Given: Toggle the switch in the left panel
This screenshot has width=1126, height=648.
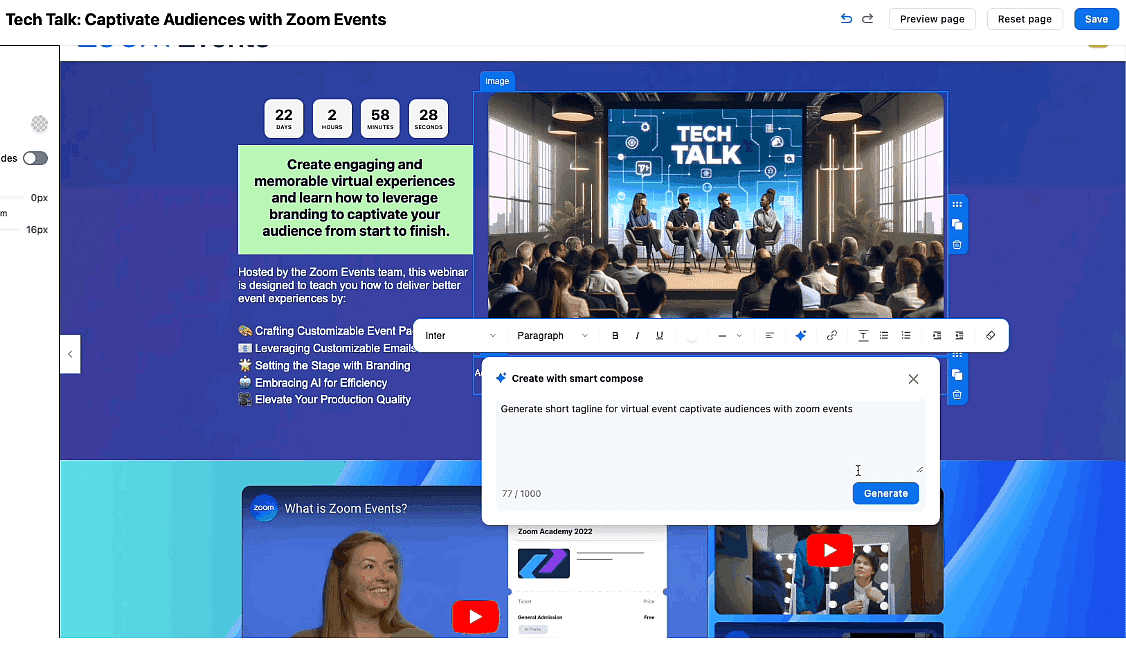Looking at the screenshot, I should coord(36,158).
